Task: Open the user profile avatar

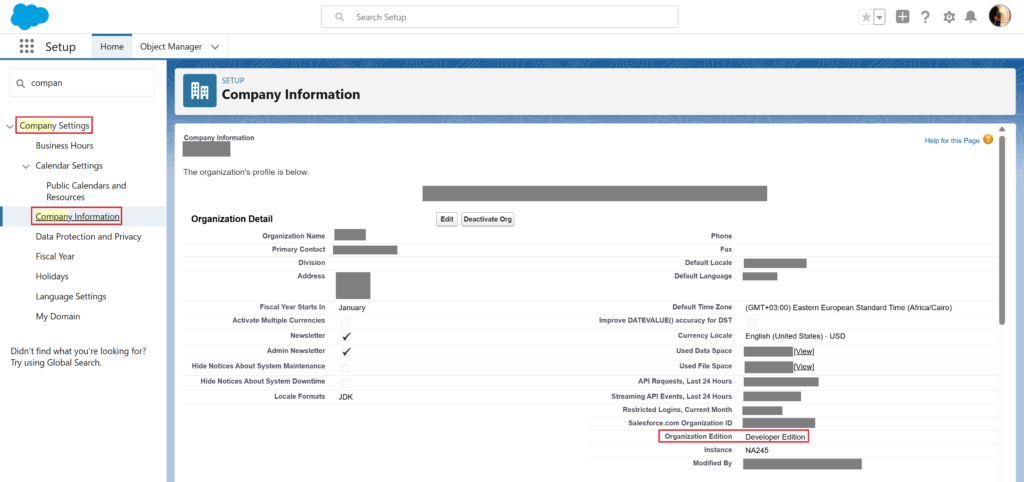Action: click(1000, 16)
